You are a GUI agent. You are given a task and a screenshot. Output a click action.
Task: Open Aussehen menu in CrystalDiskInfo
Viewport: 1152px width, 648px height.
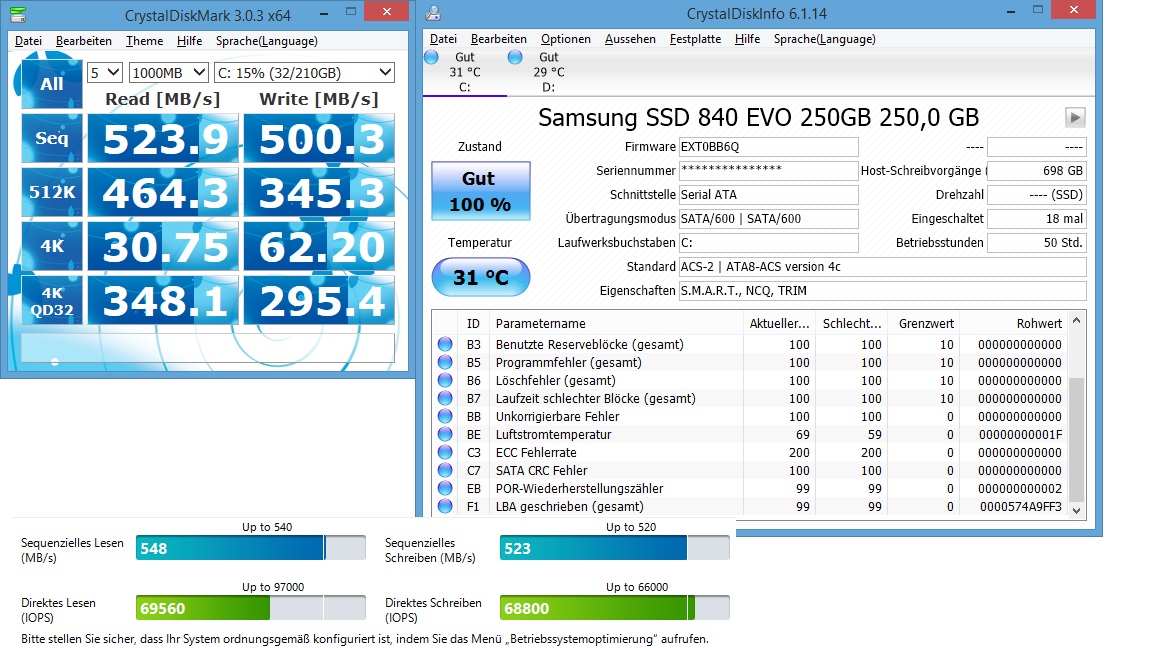pyautogui.click(x=630, y=39)
